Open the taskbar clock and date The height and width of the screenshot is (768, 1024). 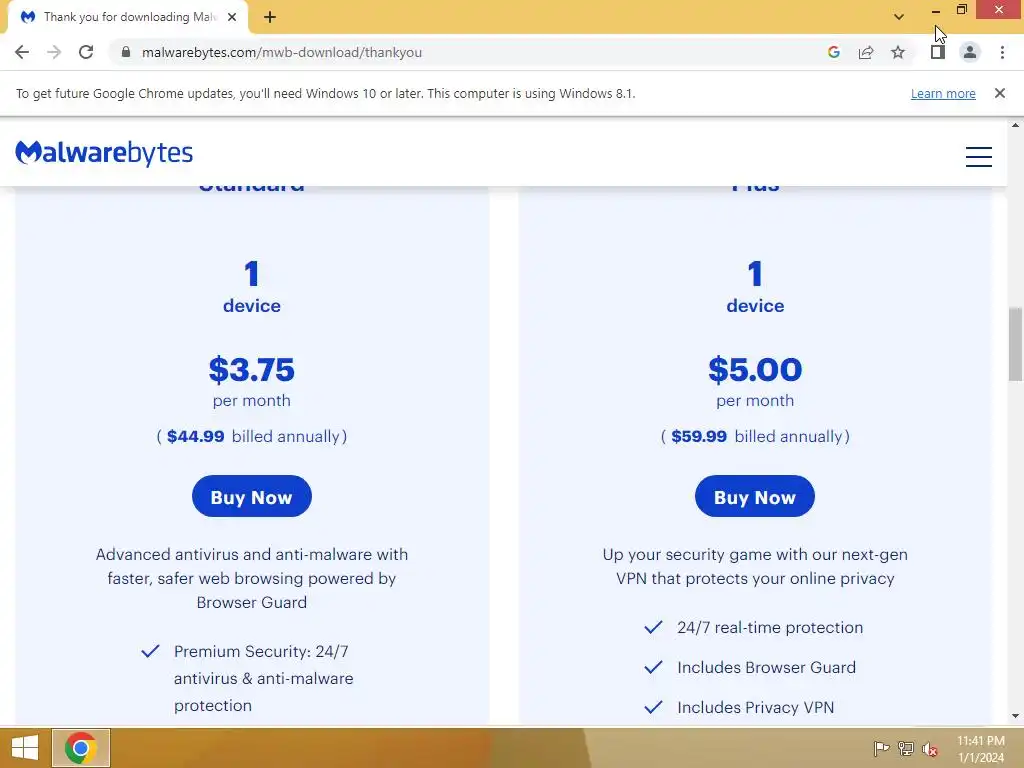pyautogui.click(x=981, y=749)
